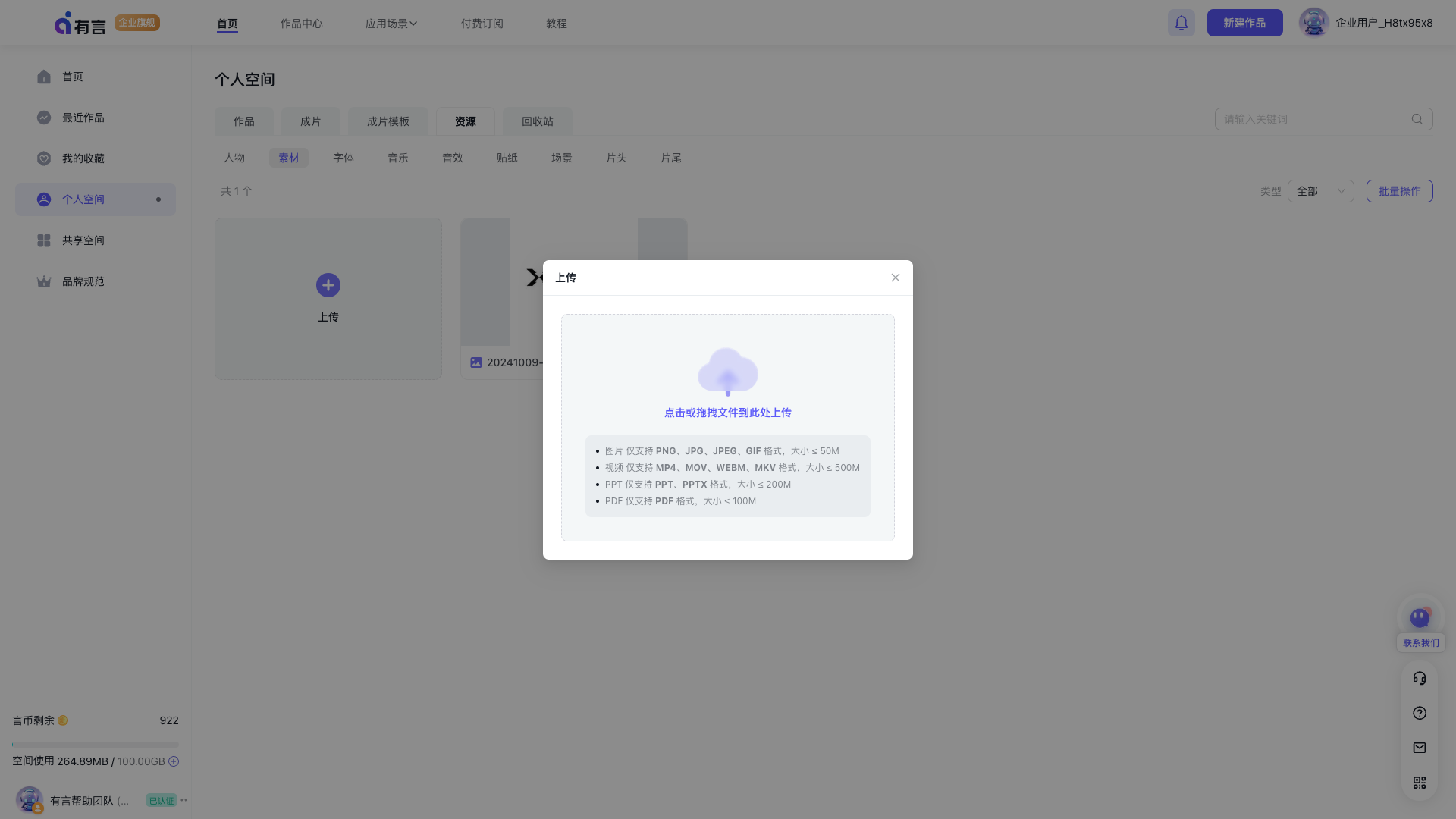This screenshot has height=819, width=1456.
Task: Switch to the 成片模板 tab
Action: (388, 121)
